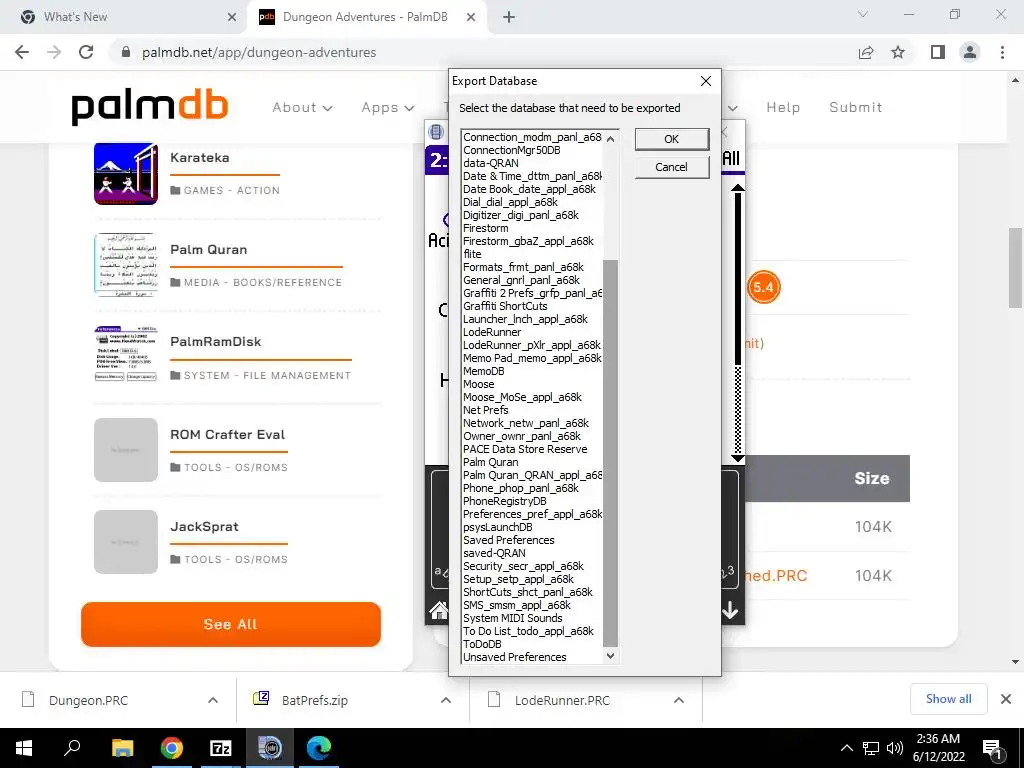
Task: Click the site lock icon
Action: coord(126,52)
